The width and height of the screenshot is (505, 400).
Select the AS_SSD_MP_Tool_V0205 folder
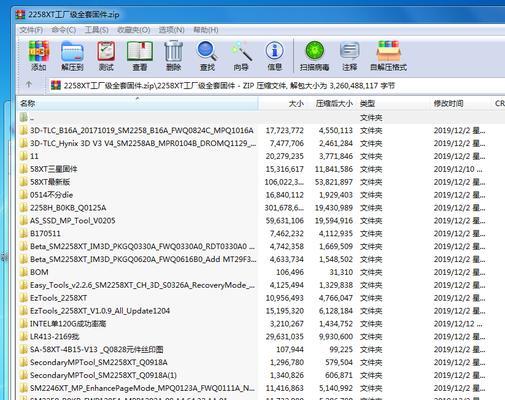click(x=73, y=221)
